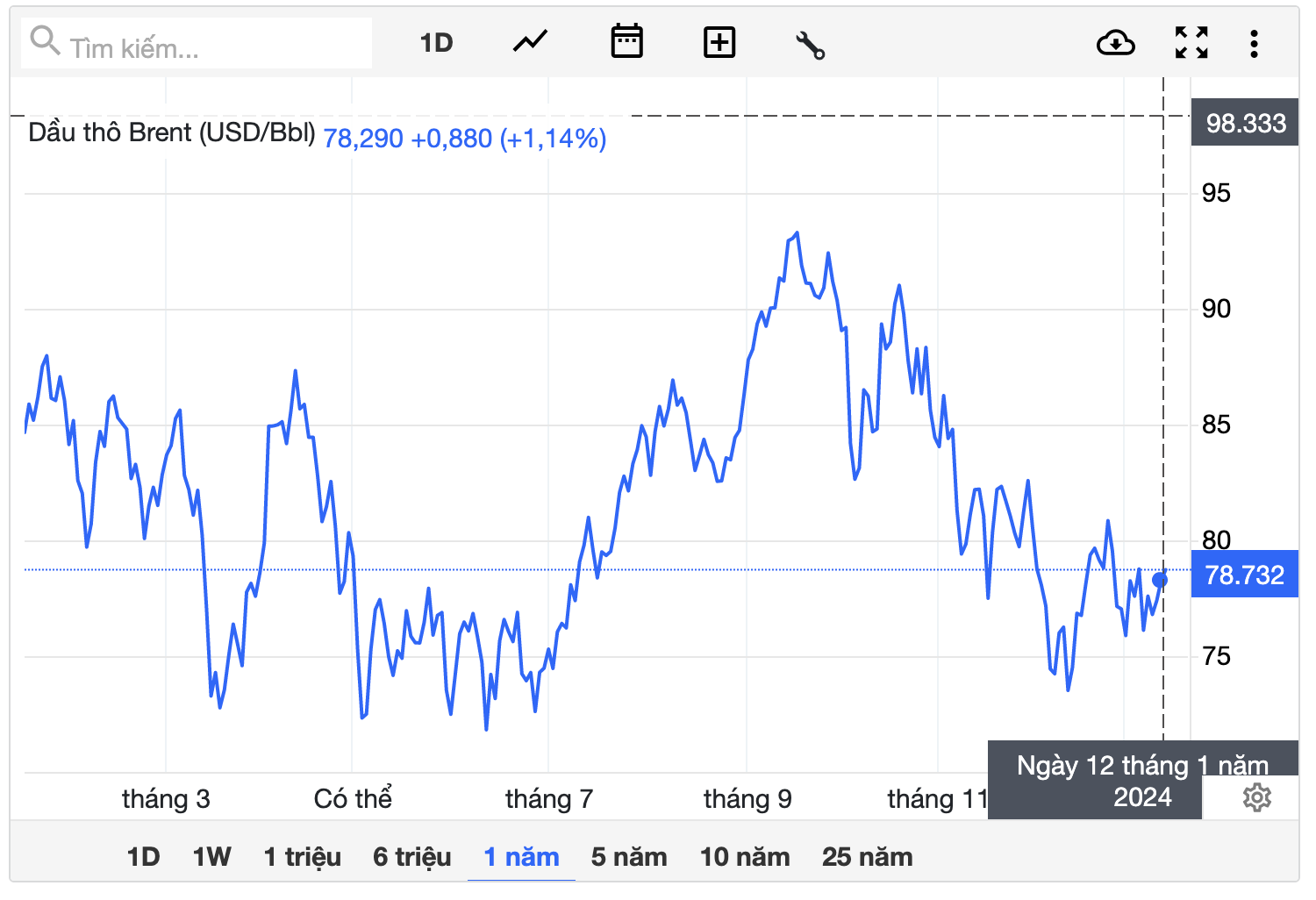Switch to 6 triệu range

(x=412, y=857)
